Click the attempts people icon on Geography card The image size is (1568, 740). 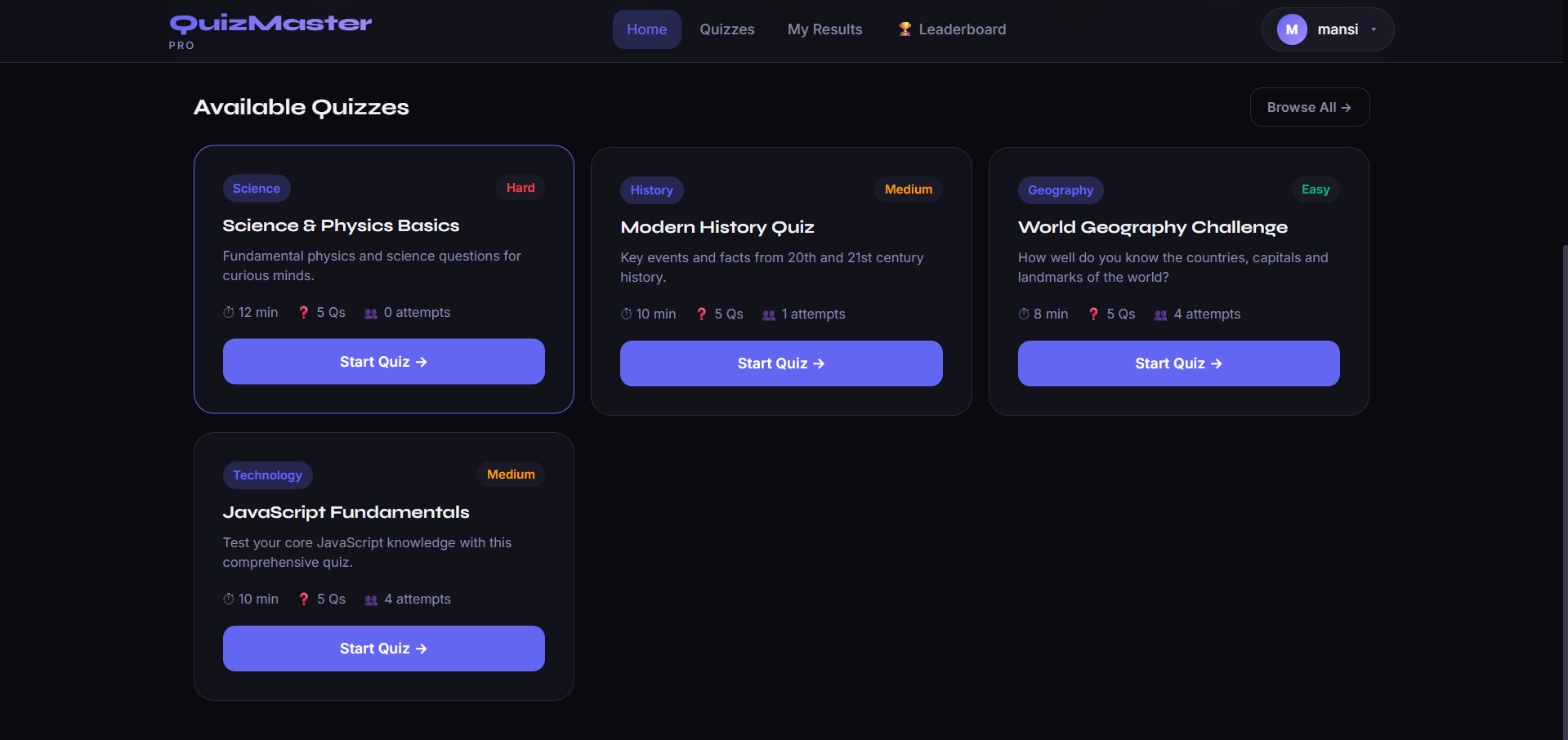click(1160, 315)
